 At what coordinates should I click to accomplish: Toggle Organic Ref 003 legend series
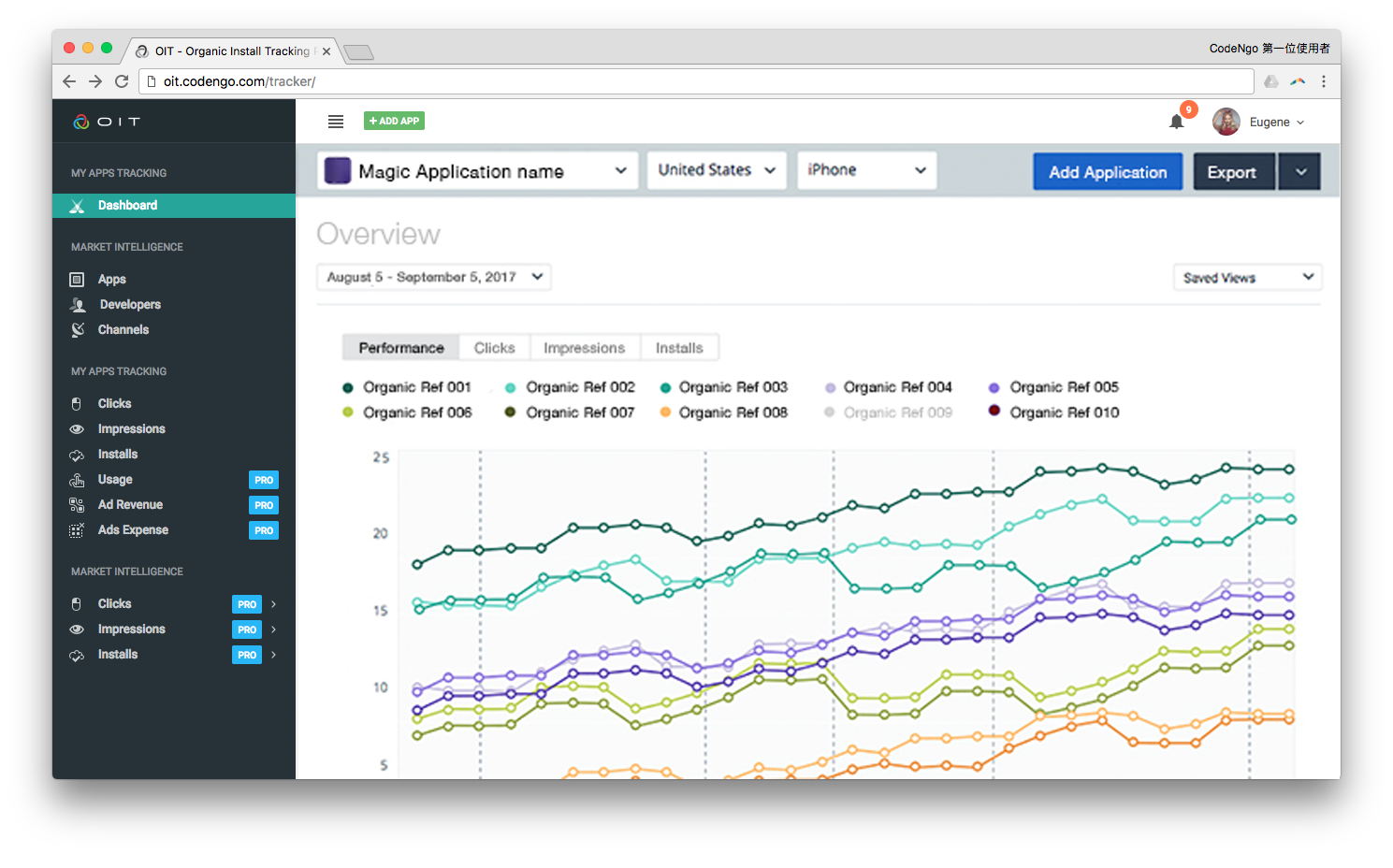coord(724,387)
